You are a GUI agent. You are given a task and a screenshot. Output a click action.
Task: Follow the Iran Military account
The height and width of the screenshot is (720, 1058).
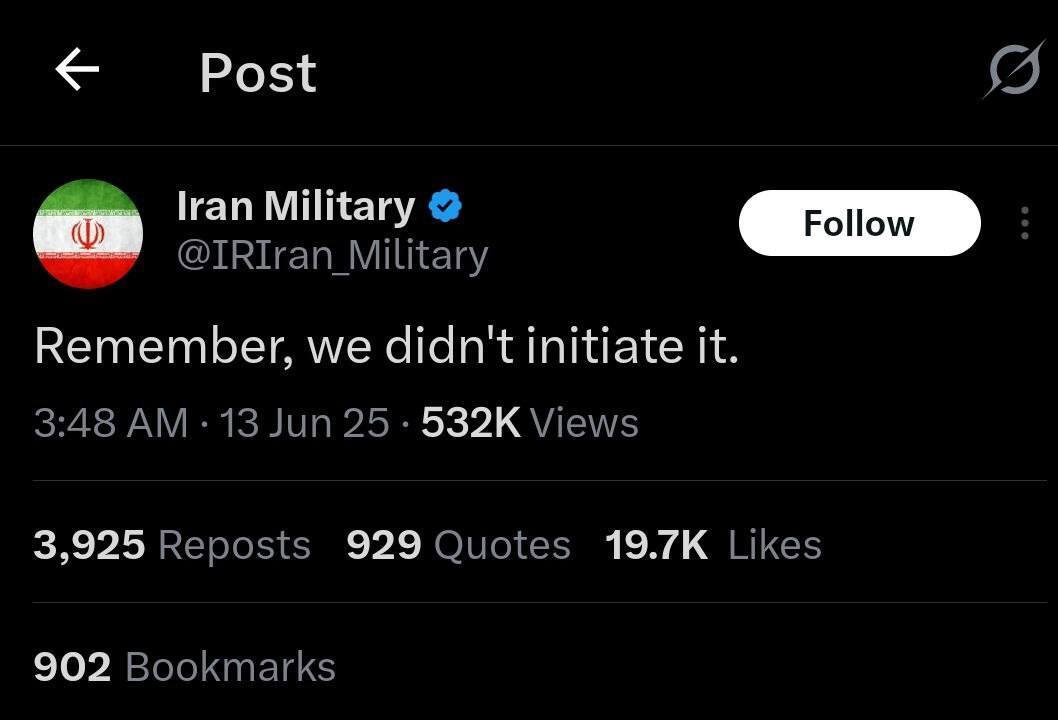coord(859,223)
